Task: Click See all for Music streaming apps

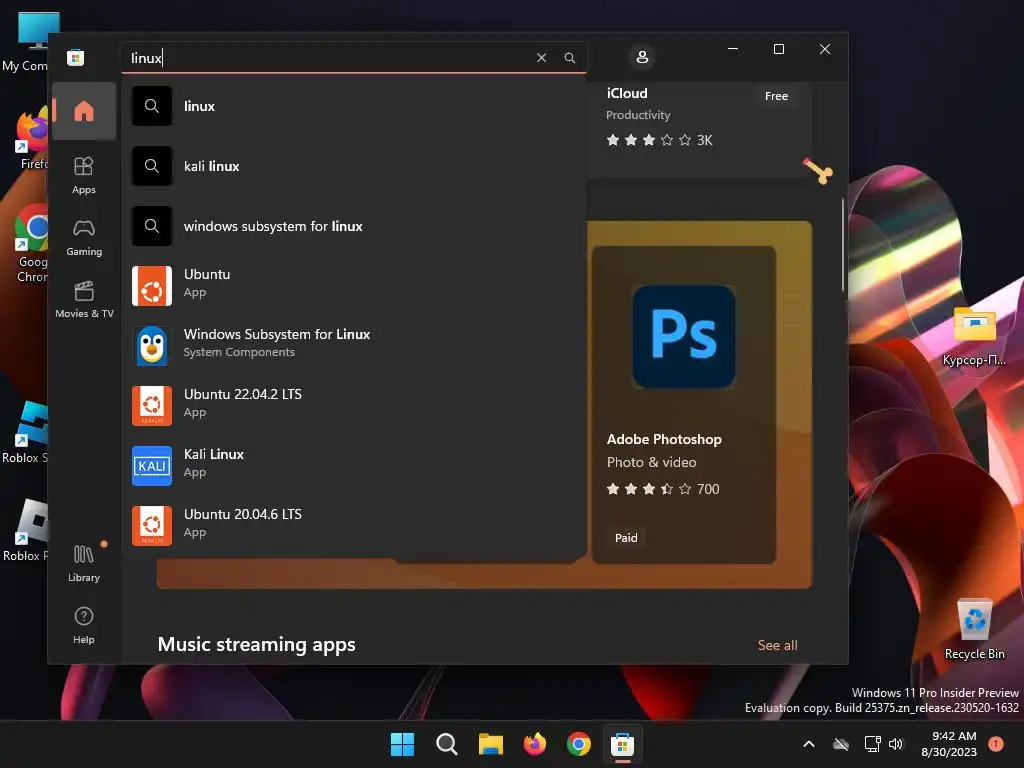Action: [777, 645]
